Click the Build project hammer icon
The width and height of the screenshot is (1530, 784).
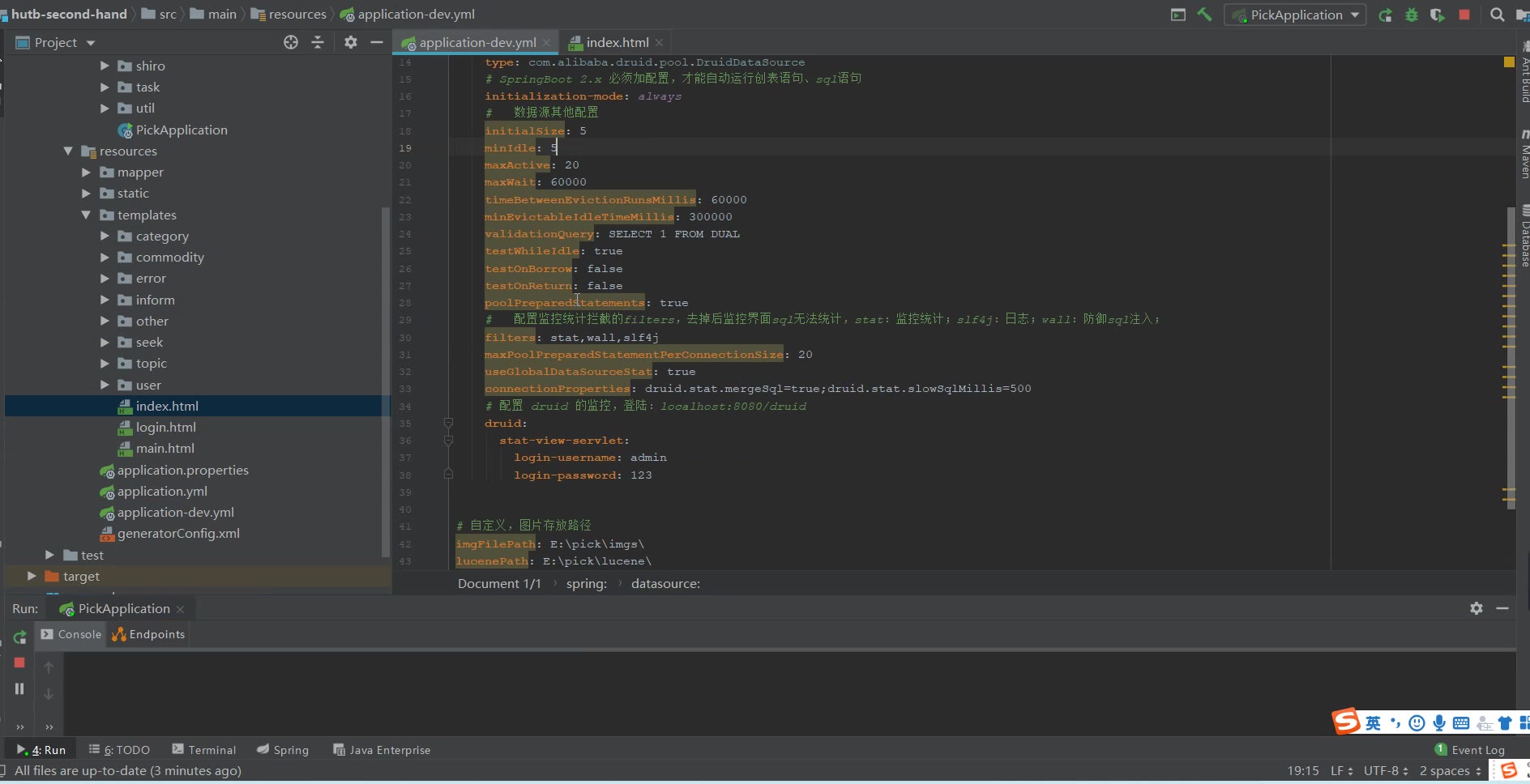[1204, 15]
